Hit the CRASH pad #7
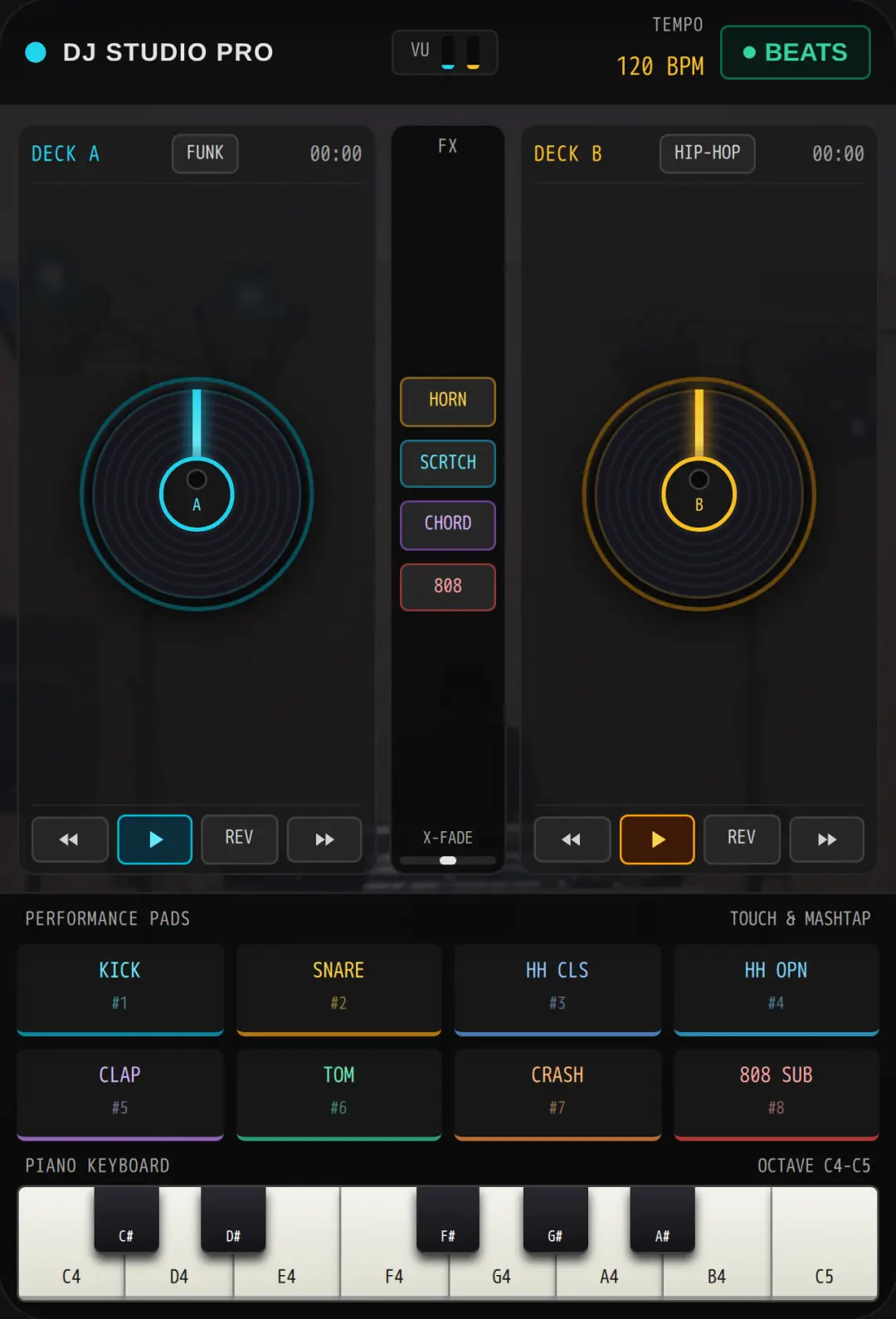The height and width of the screenshot is (1319, 896). (558, 1094)
